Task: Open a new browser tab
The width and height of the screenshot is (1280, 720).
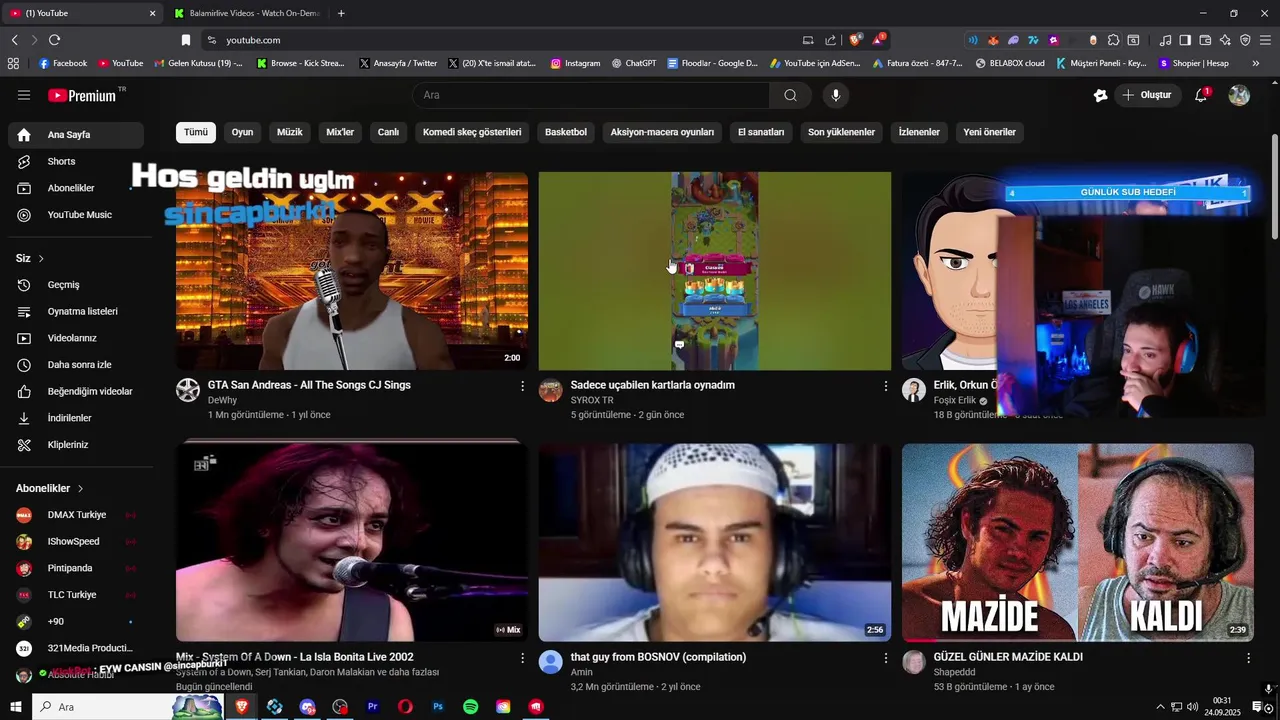Action: (341, 13)
